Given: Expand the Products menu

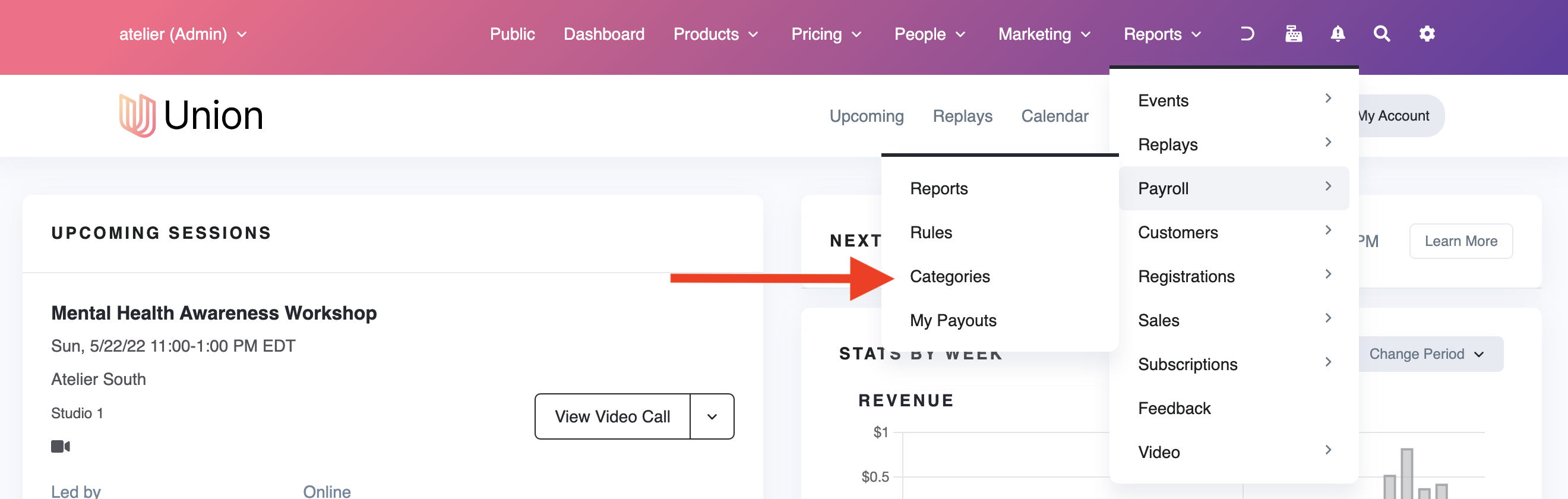Looking at the screenshot, I should (x=715, y=34).
